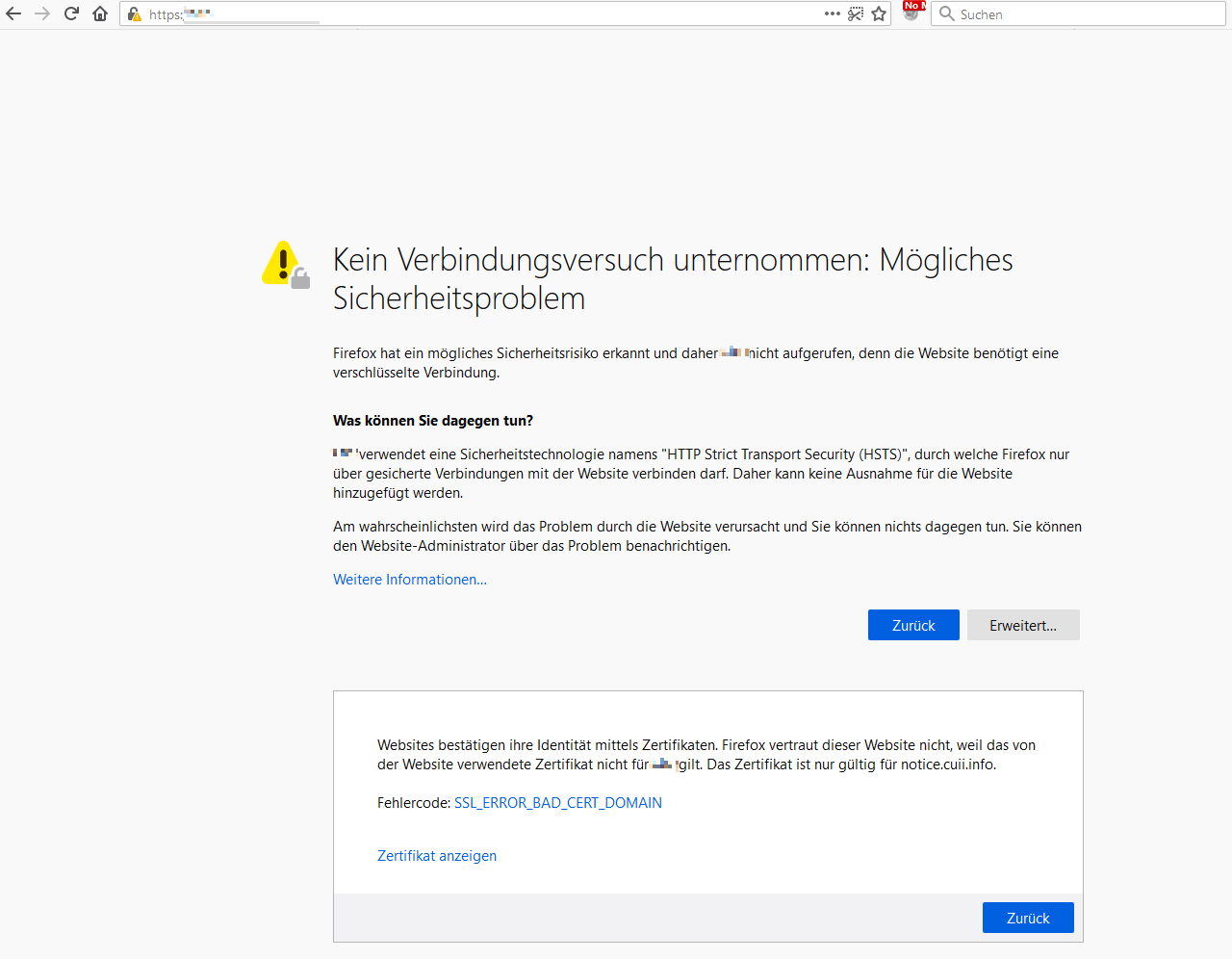
Task: Open the Weitere Informationen link
Action: (x=410, y=580)
